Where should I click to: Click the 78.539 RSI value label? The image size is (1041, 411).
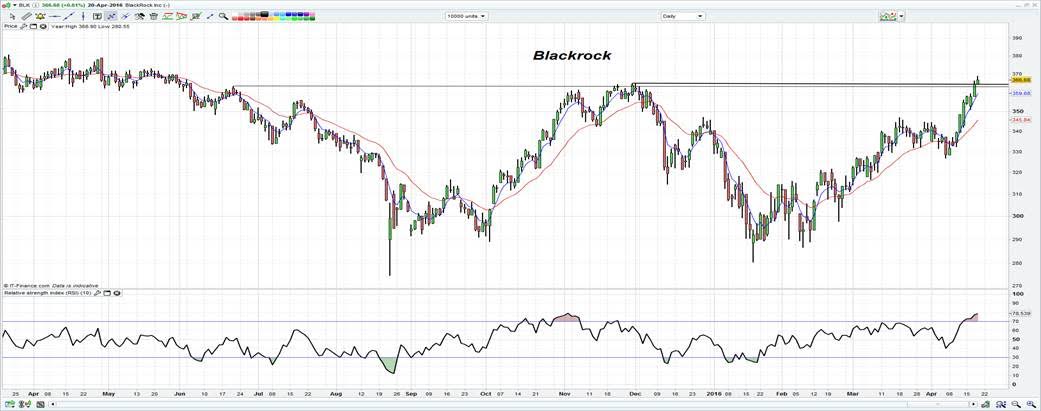pos(1020,313)
